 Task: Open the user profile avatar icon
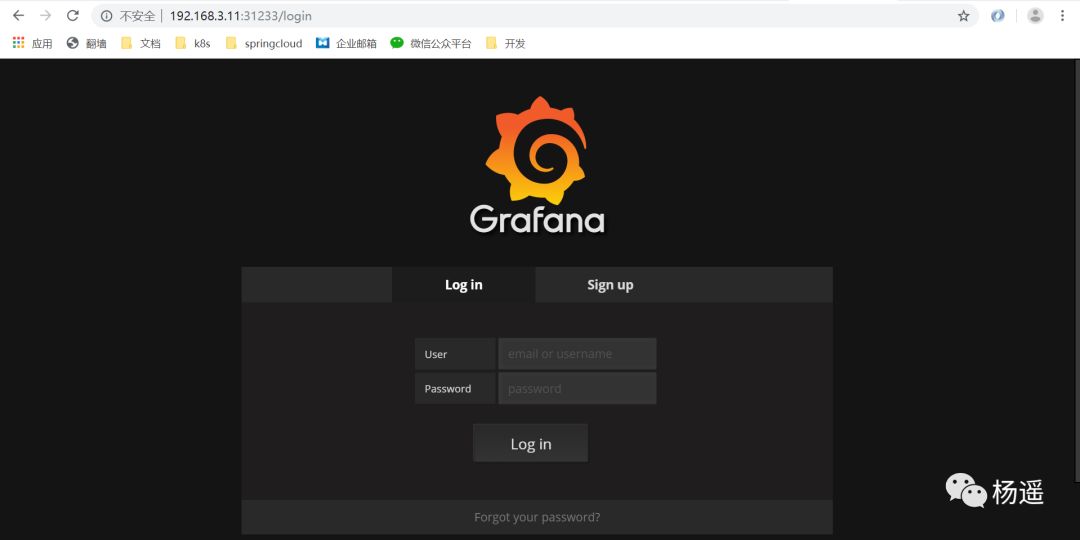1035,15
